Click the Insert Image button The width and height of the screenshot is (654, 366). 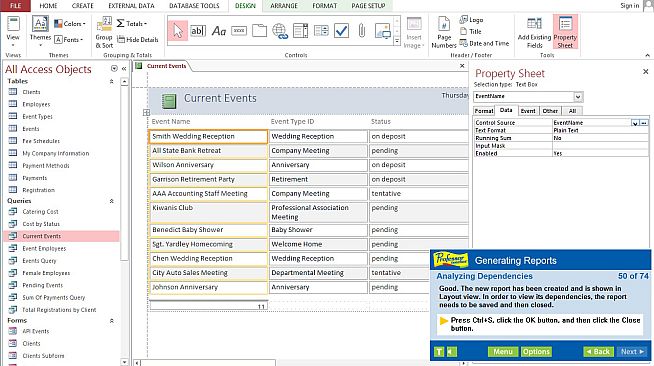(x=414, y=32)
